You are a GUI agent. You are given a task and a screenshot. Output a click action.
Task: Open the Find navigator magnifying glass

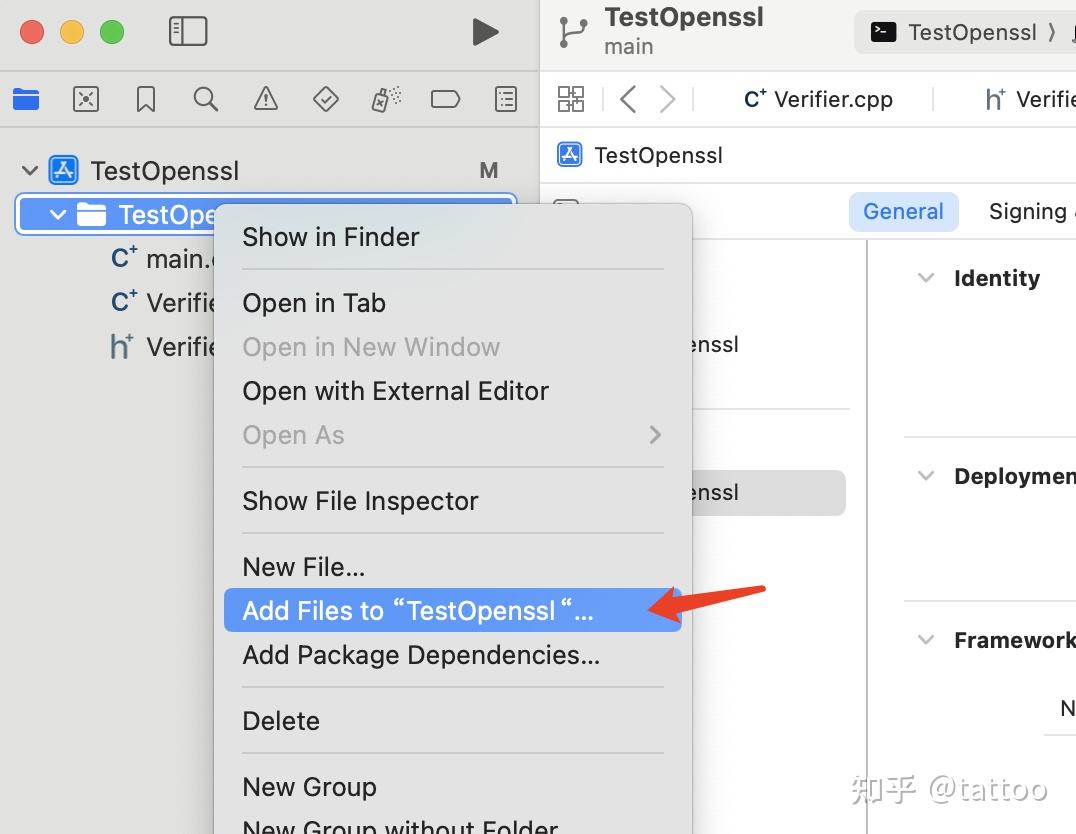point(205,99)
